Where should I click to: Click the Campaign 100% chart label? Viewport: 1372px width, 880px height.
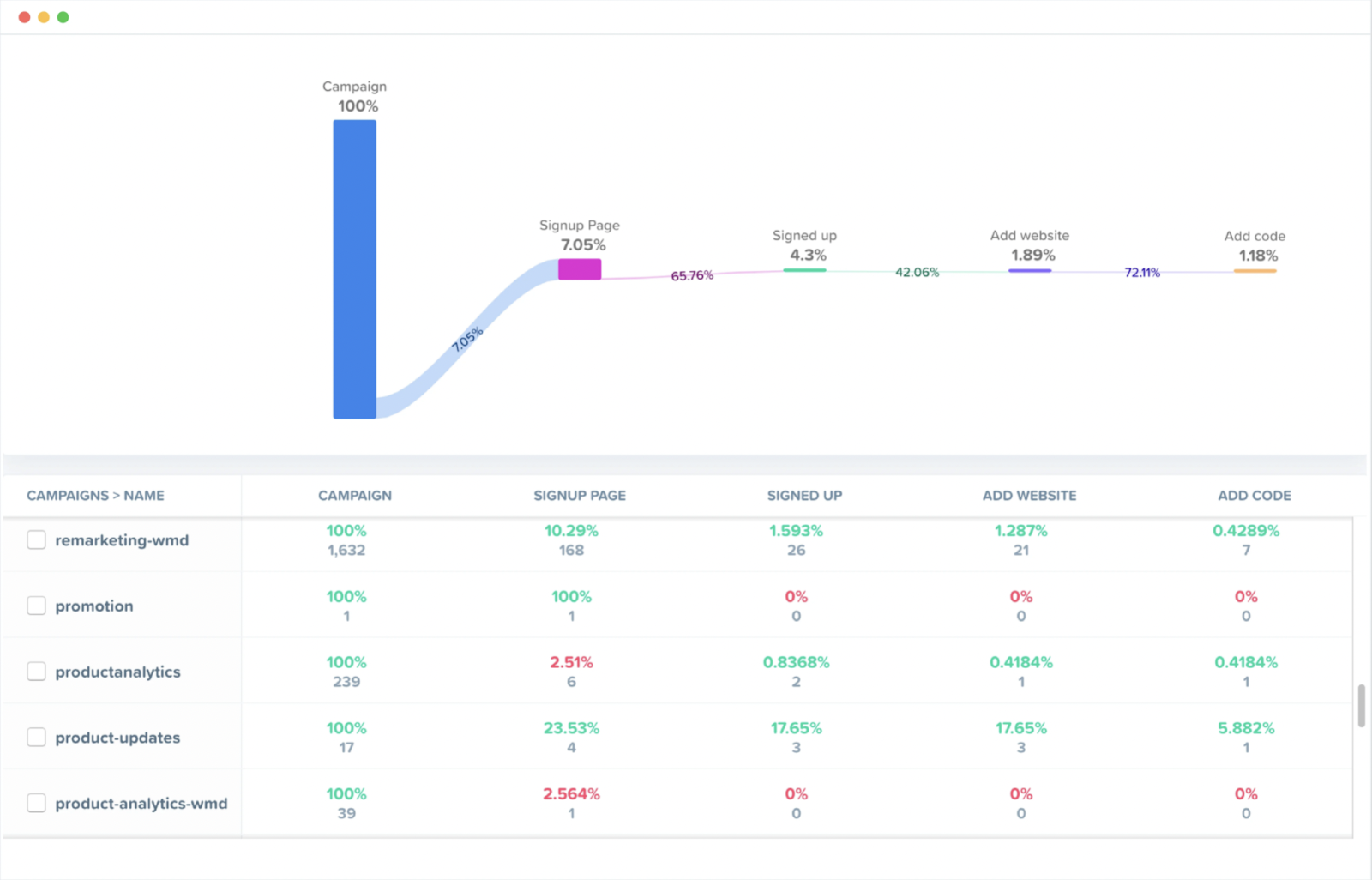click(355, 96)
